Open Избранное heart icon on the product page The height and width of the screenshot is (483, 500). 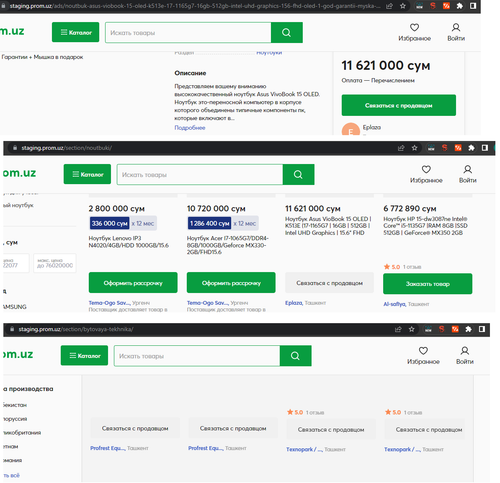[x=414, y=27]
